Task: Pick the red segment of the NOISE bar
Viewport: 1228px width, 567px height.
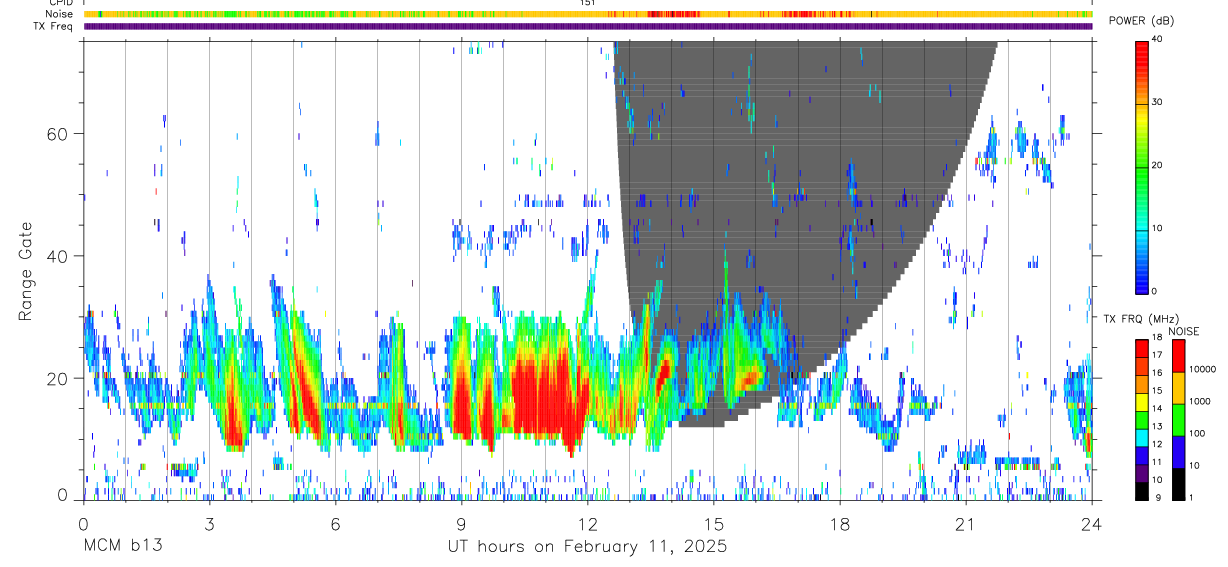Action: pyautogui.click(x=1179, y=356)
